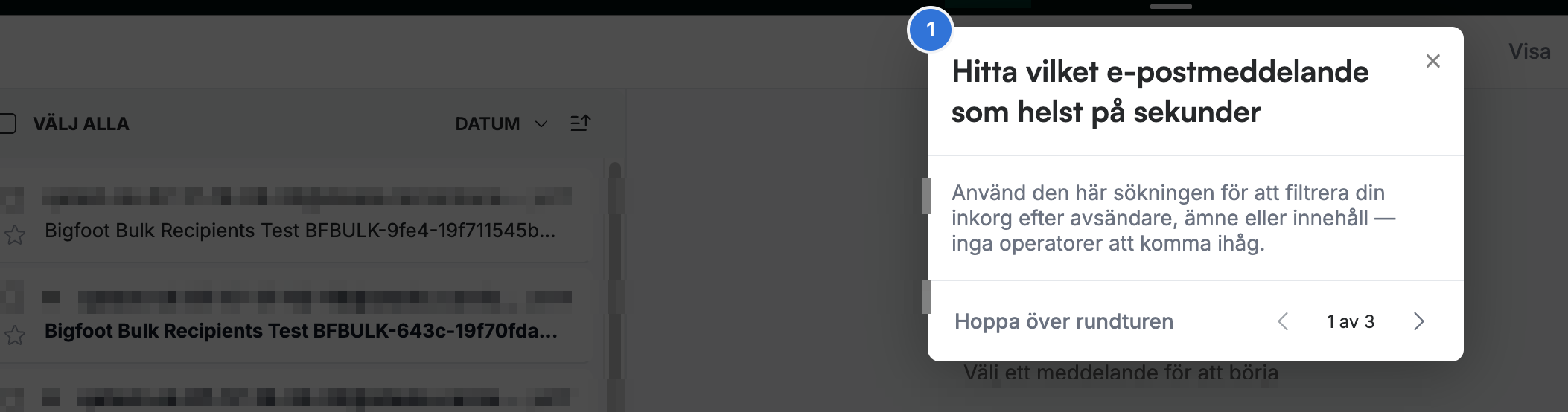1568x412 pixels.
Task: Go to next tour step arrow
Action: 1418,321
